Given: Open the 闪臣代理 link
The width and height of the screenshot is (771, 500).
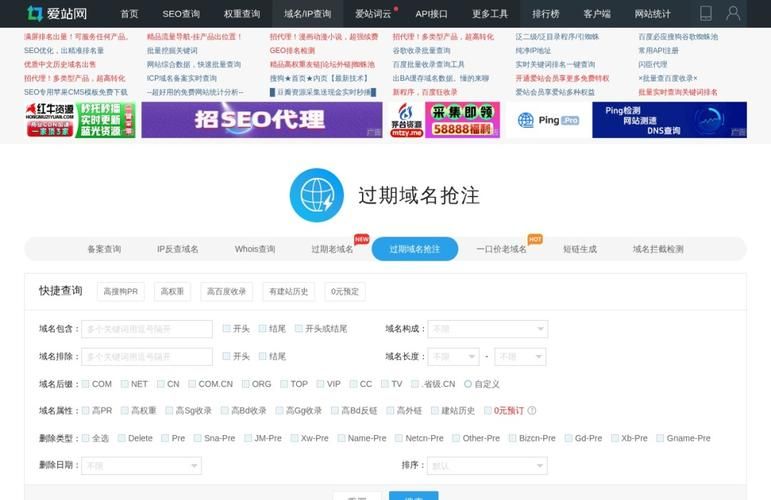Looking at the screenshot, I should pyautogui.click(x=652, y=64).
